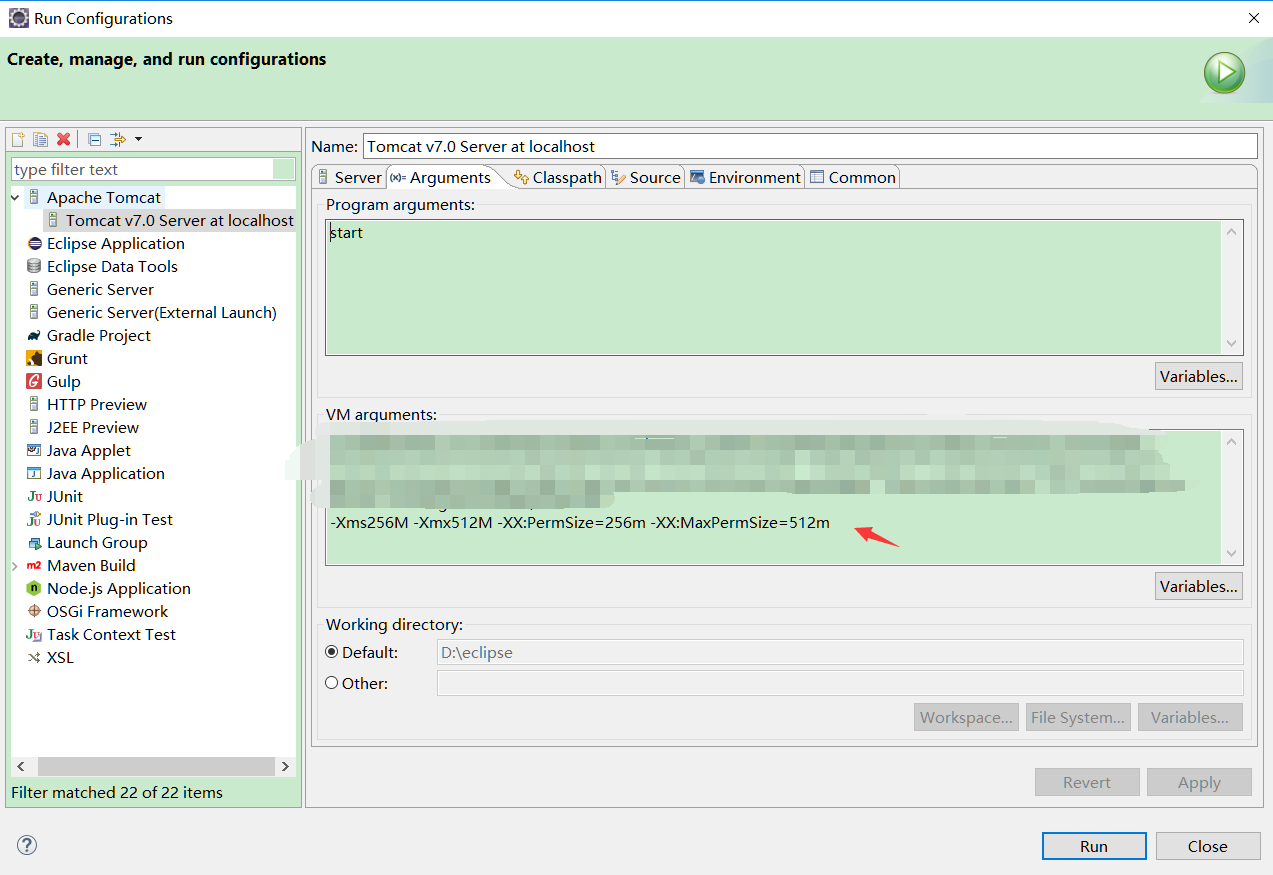The width and height of the screenshot is (1273, 875).
Task: Switch to the Environment tab
Action: coord(745,177)
